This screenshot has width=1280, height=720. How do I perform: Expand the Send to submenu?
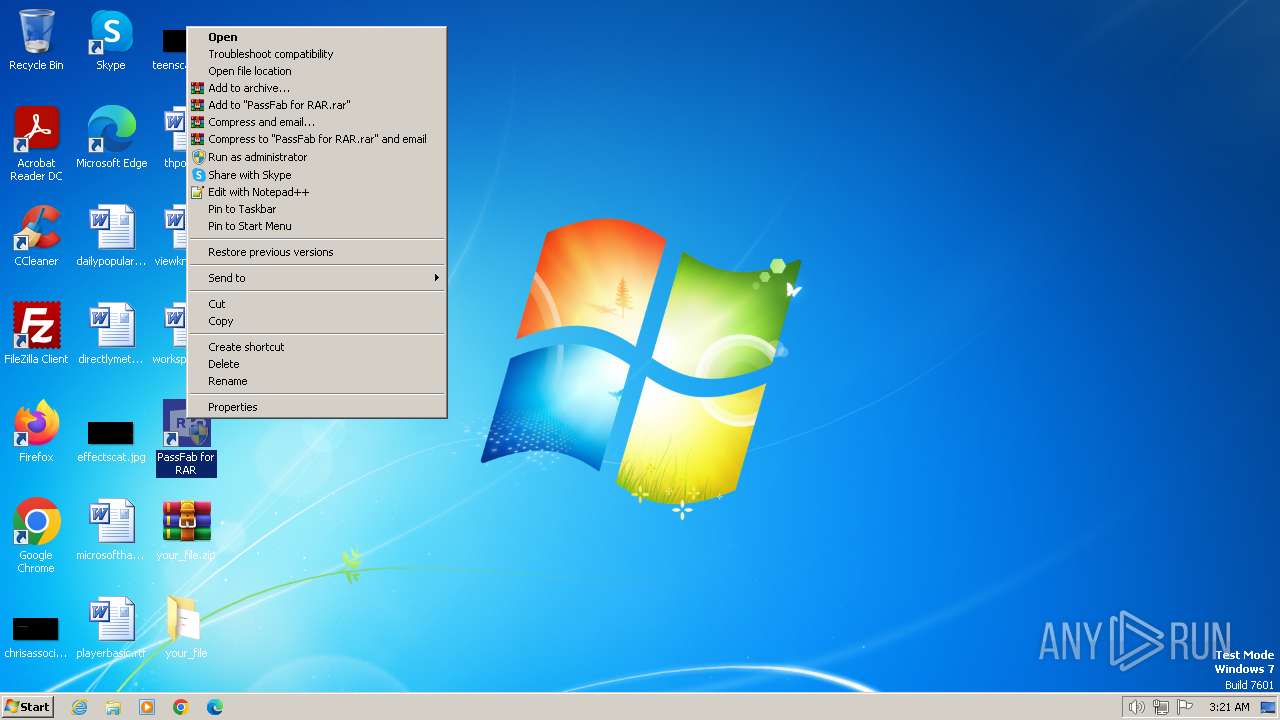click(316, 278)
